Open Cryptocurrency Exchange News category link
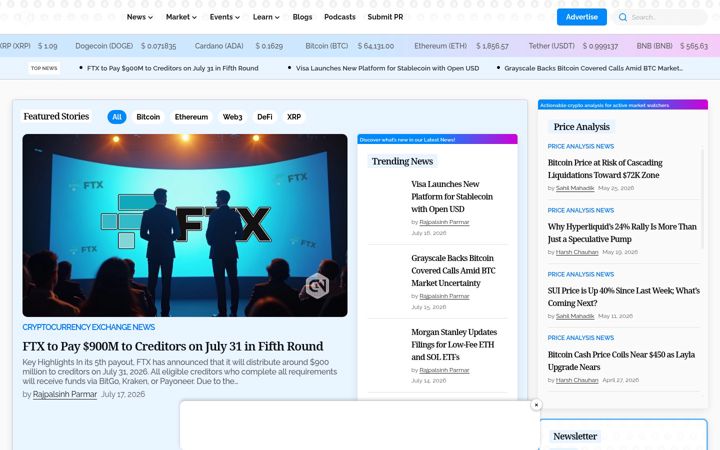 click(x=89, y=327)
